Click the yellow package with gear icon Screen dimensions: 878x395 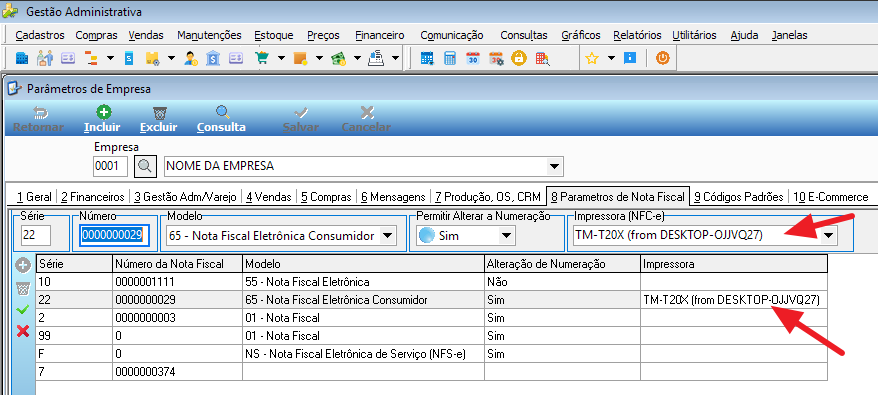[x=152, y=58]
